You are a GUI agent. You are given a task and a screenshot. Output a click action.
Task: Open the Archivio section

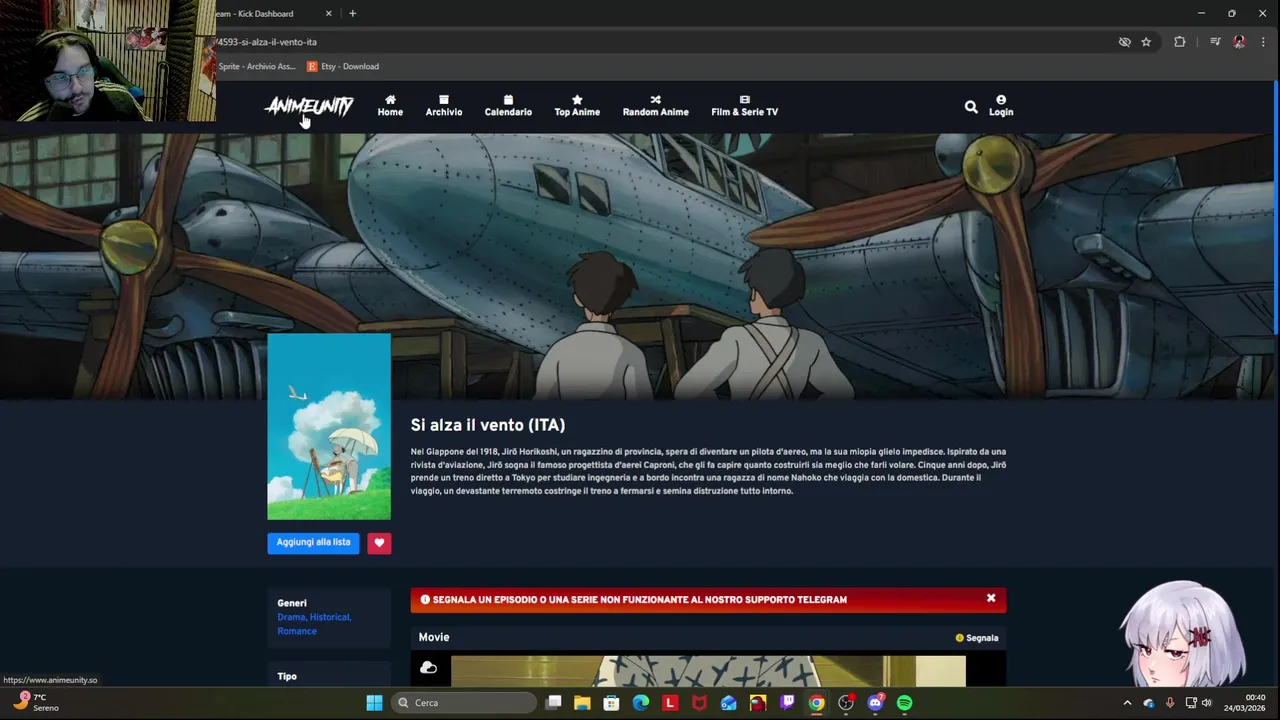(444, 106)
